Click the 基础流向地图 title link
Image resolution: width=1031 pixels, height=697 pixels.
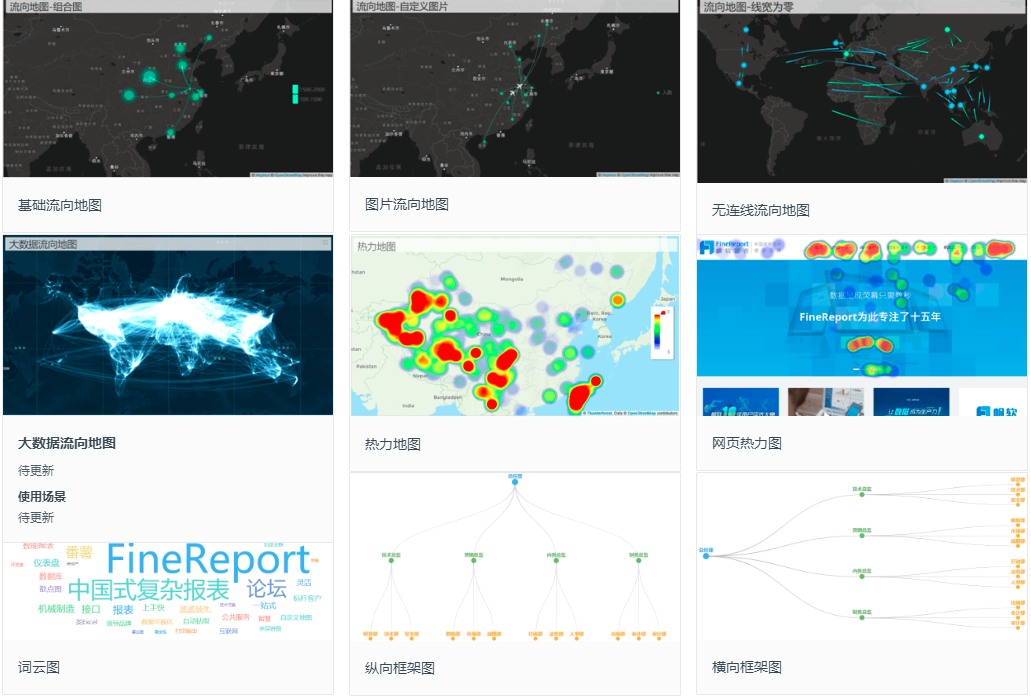coord(60,205)
